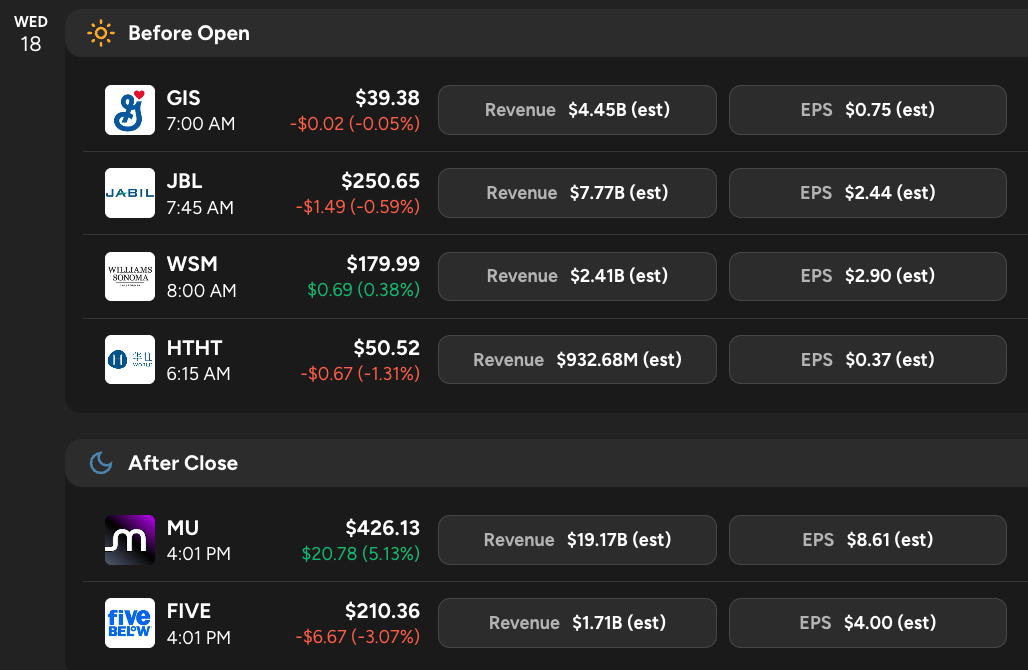The width and height of the screenshot is (1028, 670).
Task: Select the Williams Sonoma logo icon
Action: [x=130, y=276]
